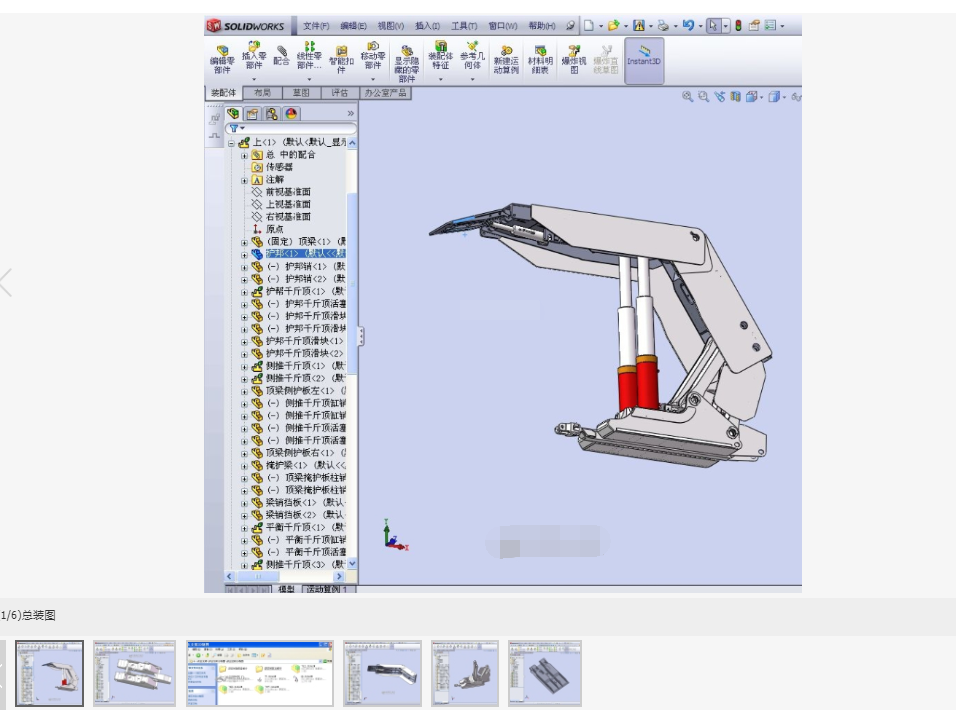This screenshot has height=713, width=956.
Task: Open the second gallery thumbnail
Action: pyautogui.click(x=134, y=673)
